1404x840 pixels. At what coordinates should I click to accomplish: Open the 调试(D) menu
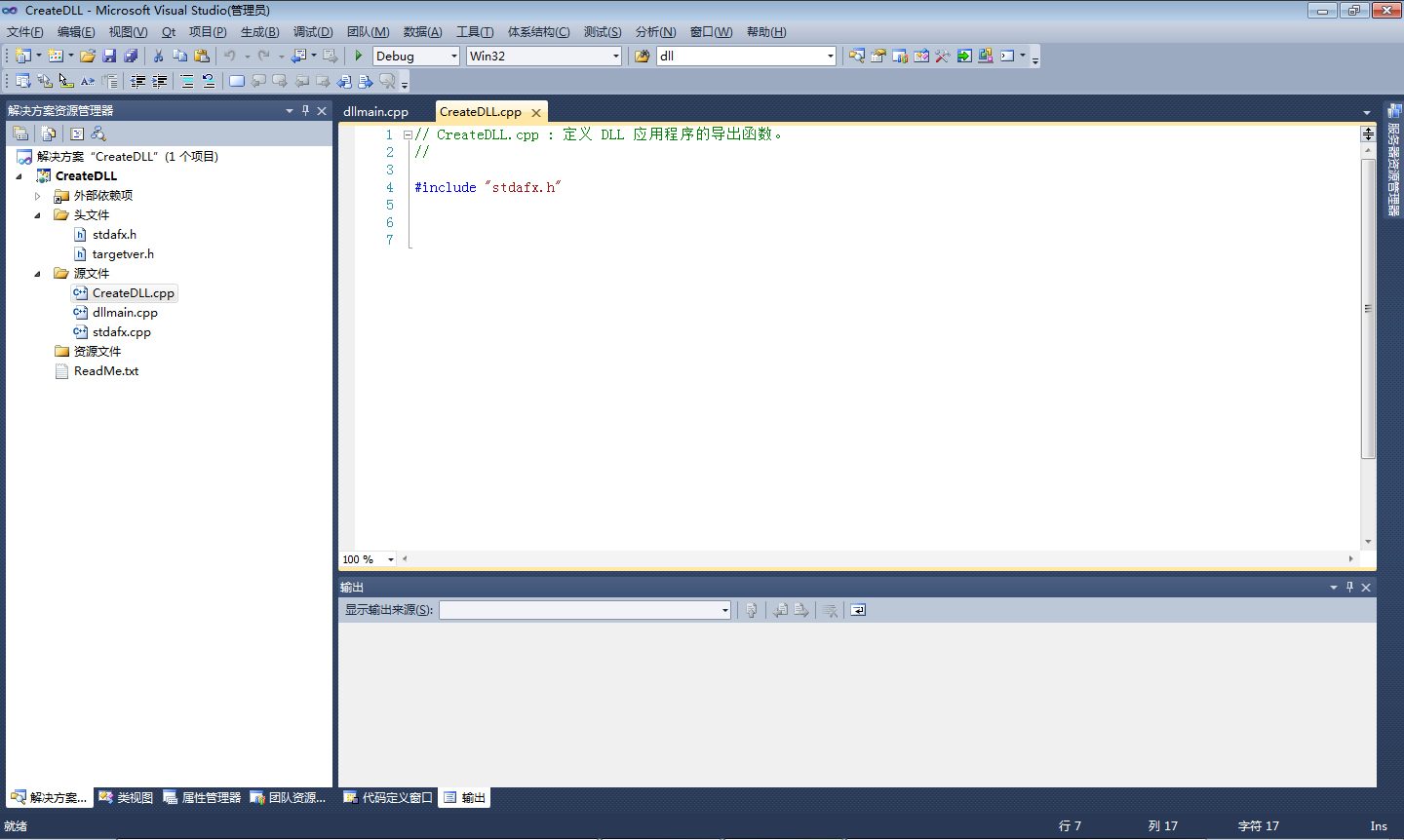[x=313, y=32]
